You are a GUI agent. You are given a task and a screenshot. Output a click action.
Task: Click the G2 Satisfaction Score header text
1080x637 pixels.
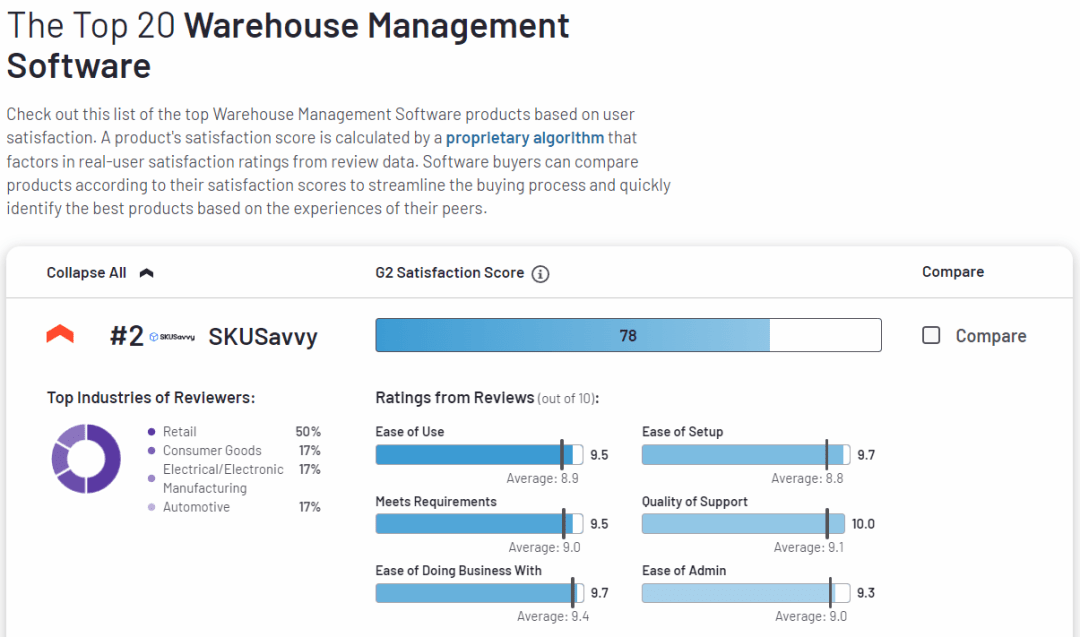[x=450, y=273]
